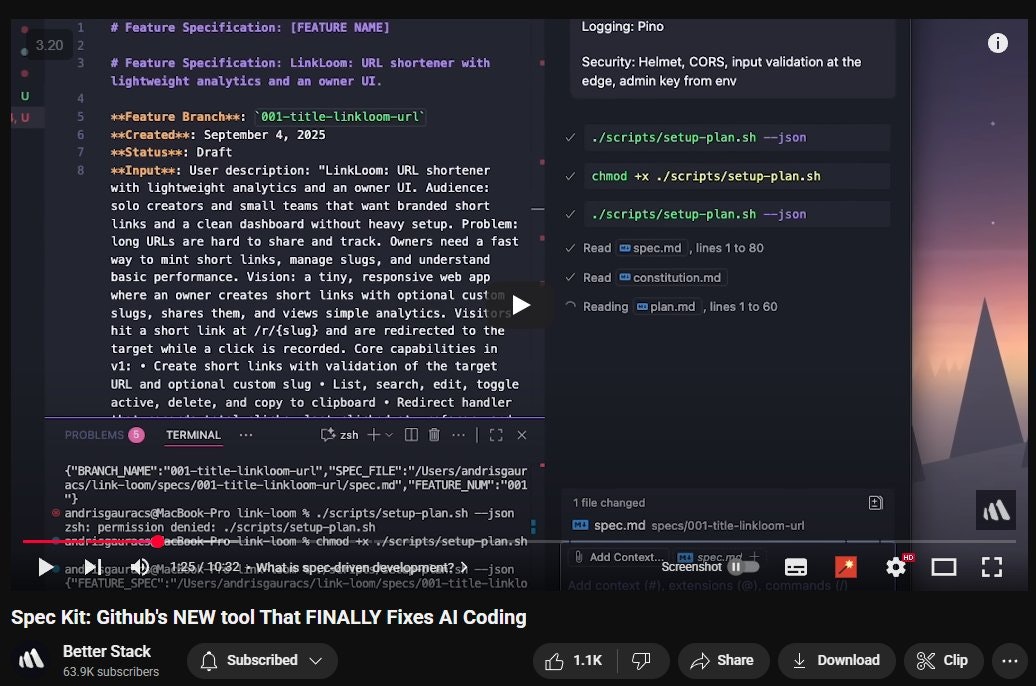This screenshot has height=686, width=1036.
Task: Mute the video with the speaker icon
Action: (139, 567)
